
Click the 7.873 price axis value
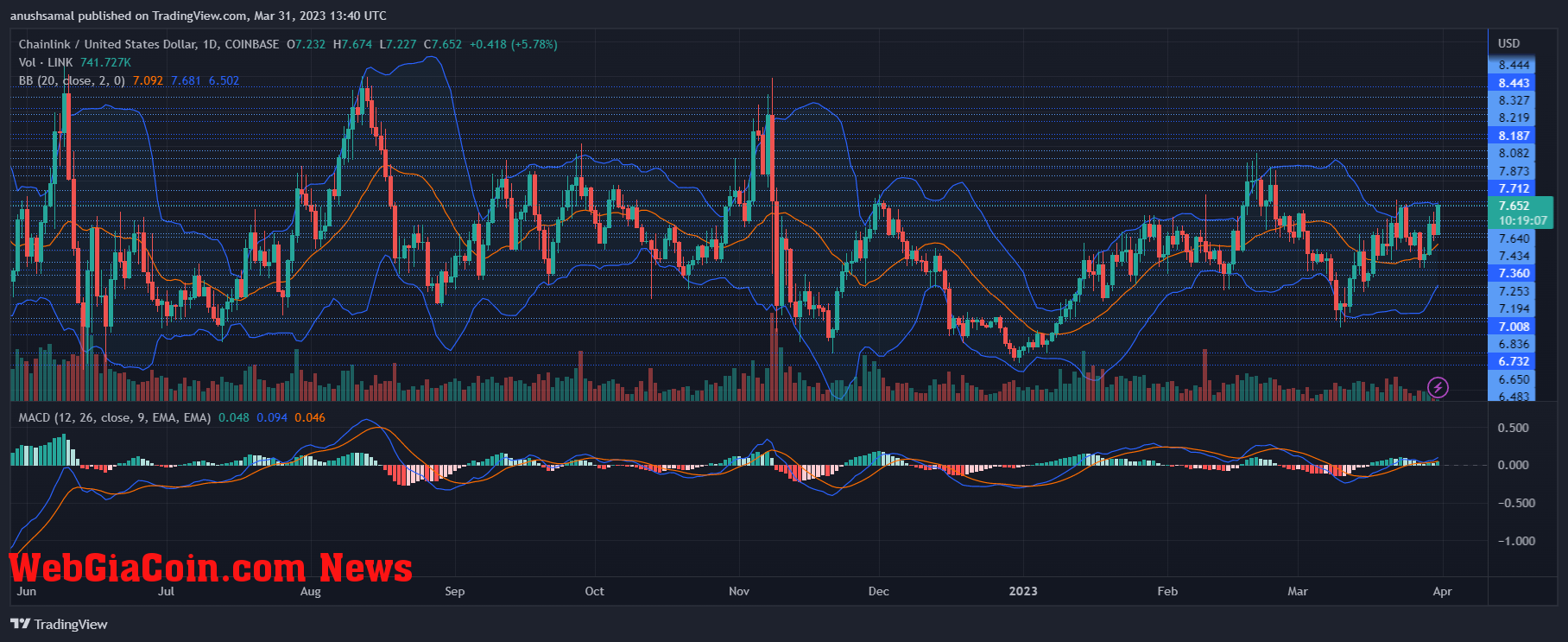pos(1514,171)
